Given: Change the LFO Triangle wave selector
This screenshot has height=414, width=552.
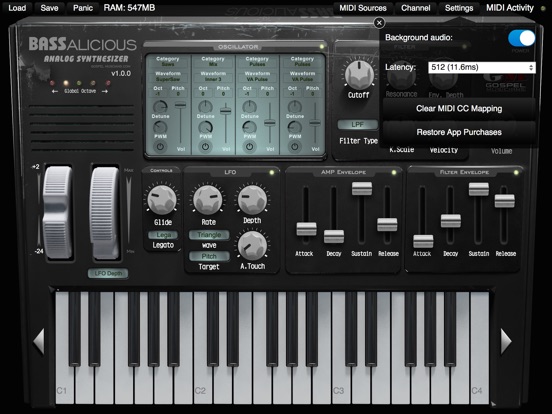Looking at the screenshot, I should click(209, 235).
